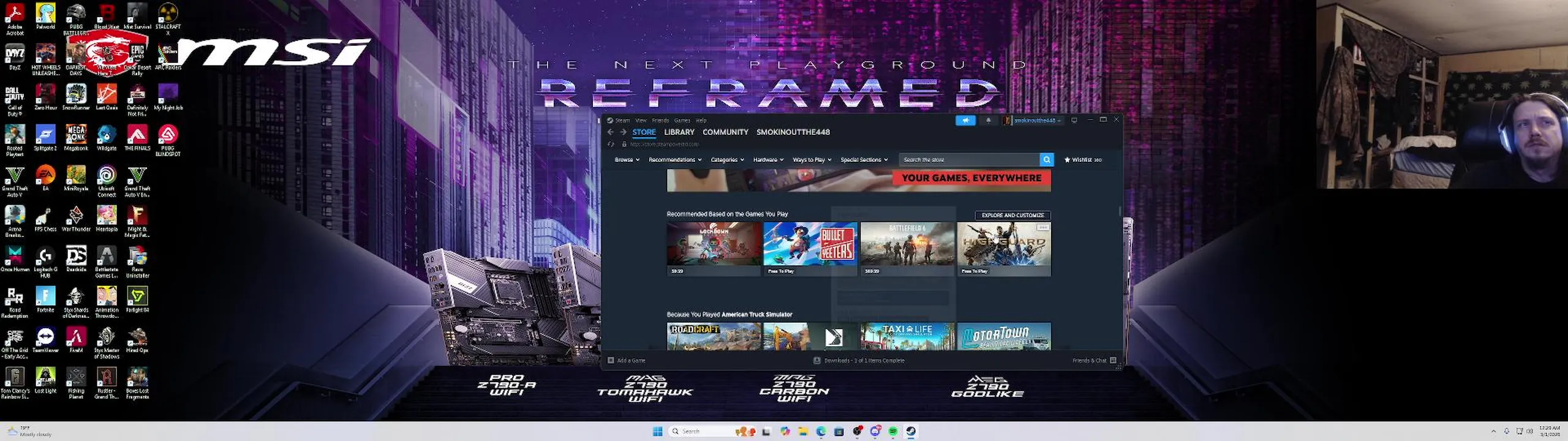The height and width of the screenshot is (441, 1568).
Task: Select the Revo Uninstaller desktop icon
Action: click(x=137, y=262)
